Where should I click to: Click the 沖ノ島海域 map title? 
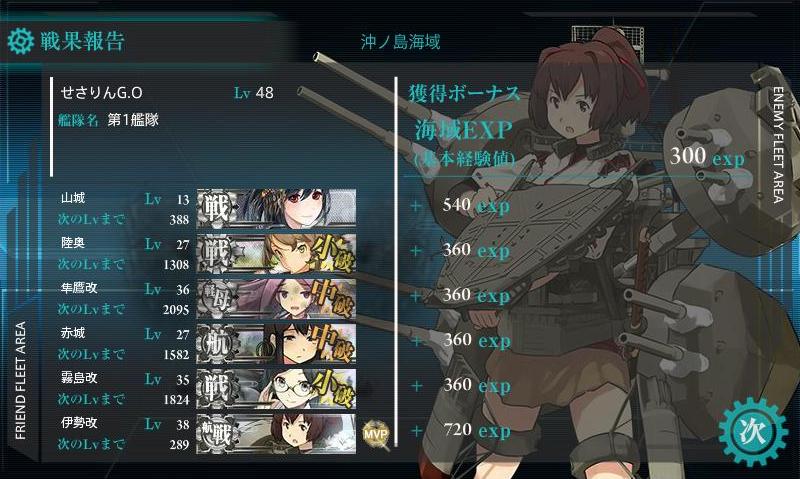click(401, 42)
